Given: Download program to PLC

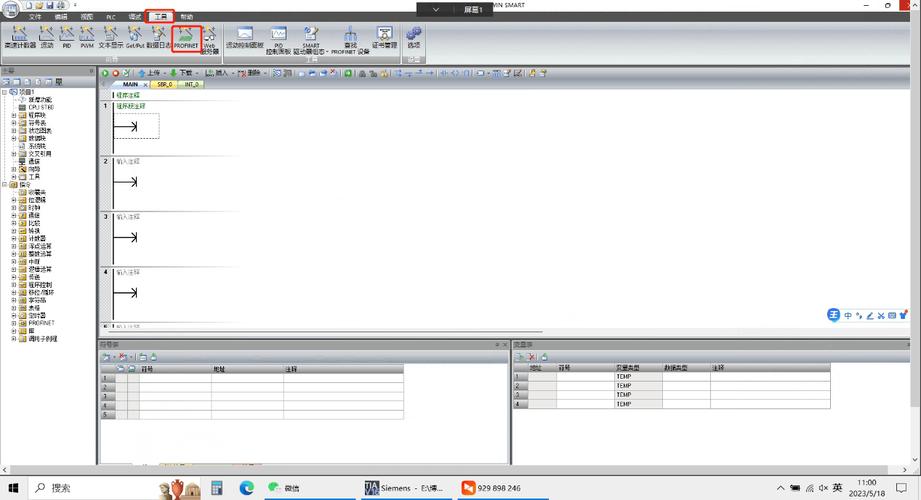Looking at the screenshot, I should 181,73.
